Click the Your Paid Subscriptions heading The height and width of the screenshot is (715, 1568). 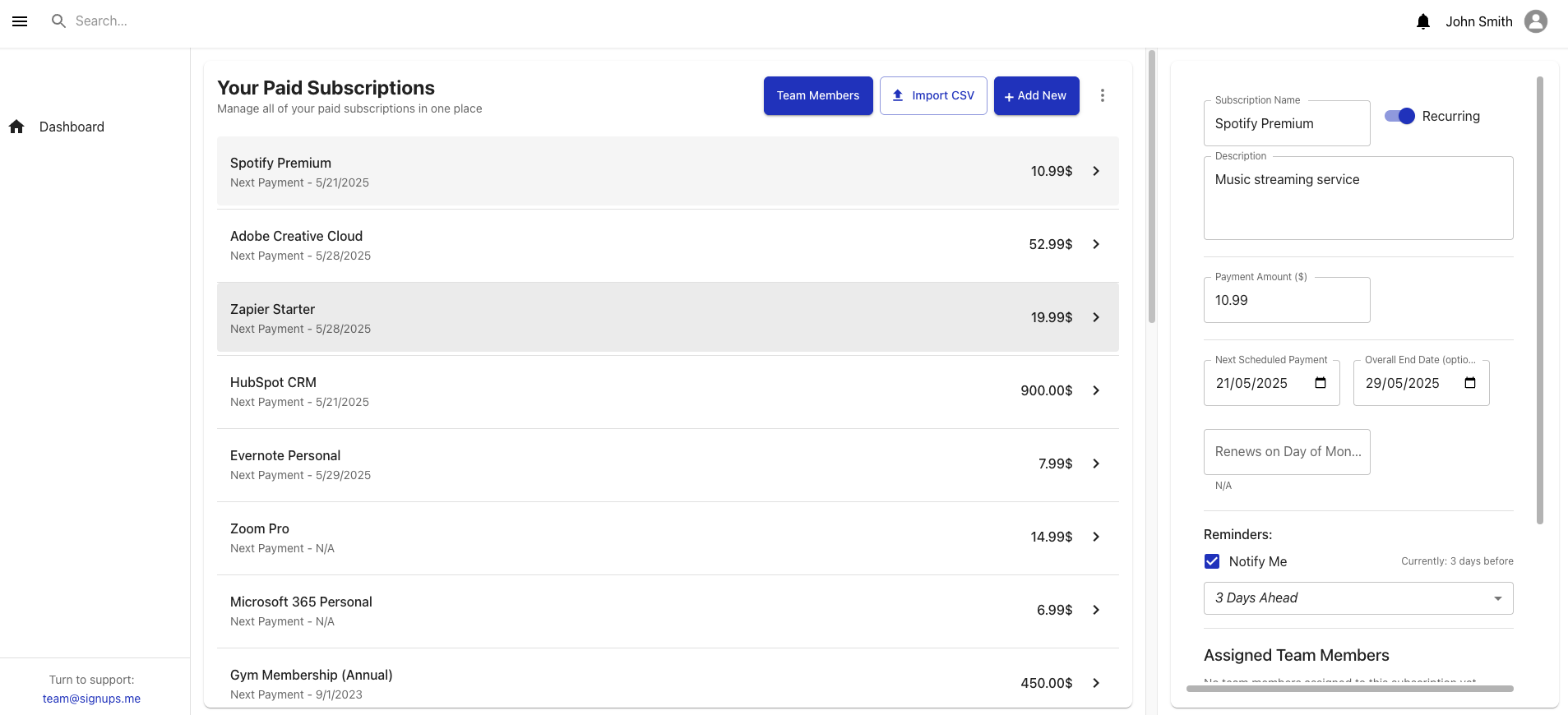coord(326,88)
